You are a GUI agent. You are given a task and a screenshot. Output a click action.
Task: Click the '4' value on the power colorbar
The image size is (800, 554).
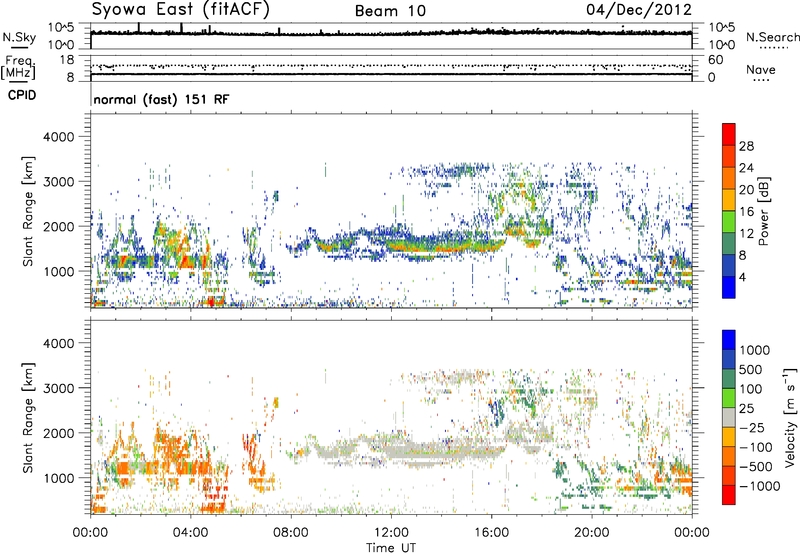742,278
